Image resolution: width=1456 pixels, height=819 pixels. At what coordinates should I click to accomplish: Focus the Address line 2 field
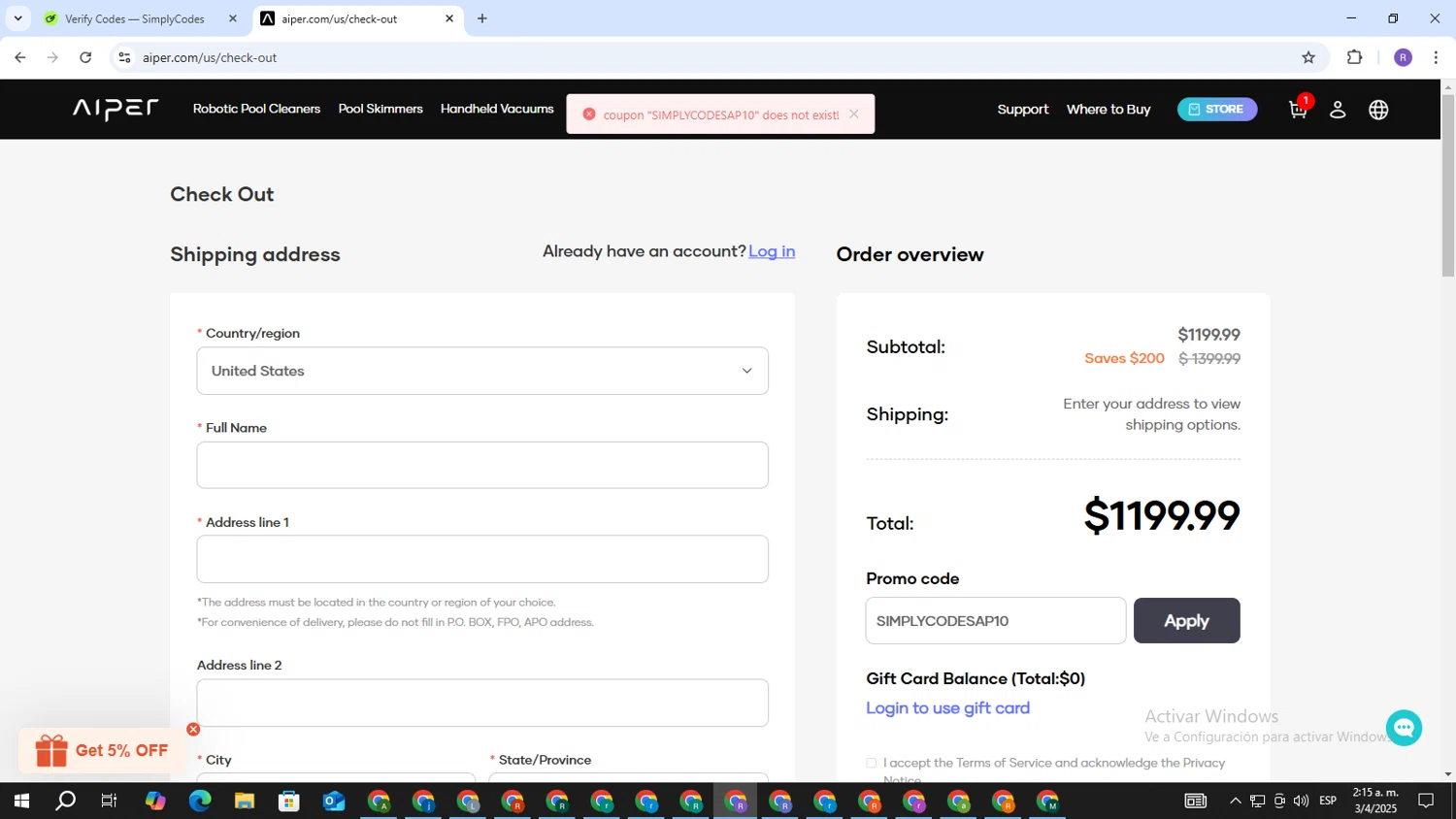482,703
